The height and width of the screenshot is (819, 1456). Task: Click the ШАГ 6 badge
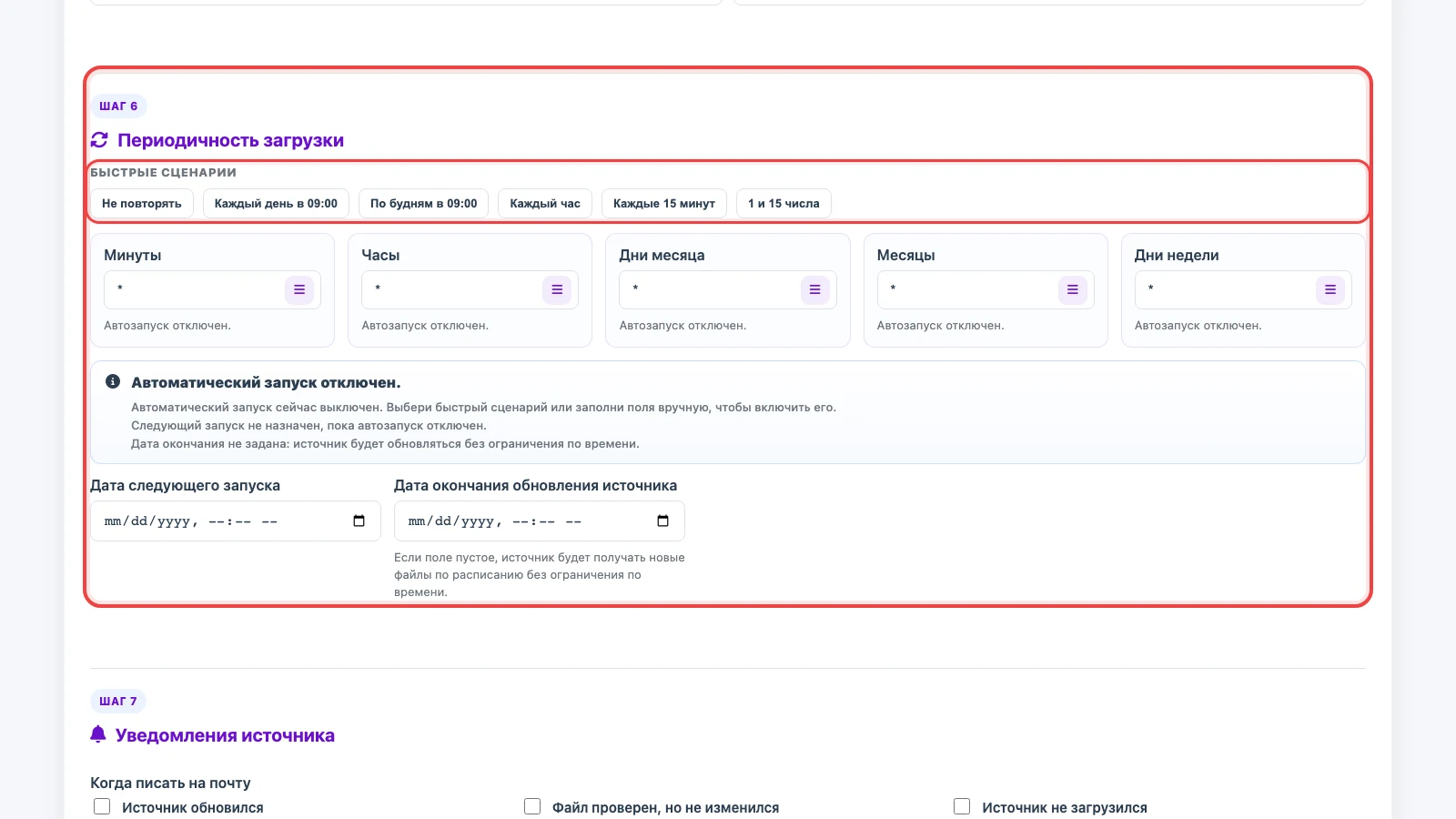click(118, 106)
